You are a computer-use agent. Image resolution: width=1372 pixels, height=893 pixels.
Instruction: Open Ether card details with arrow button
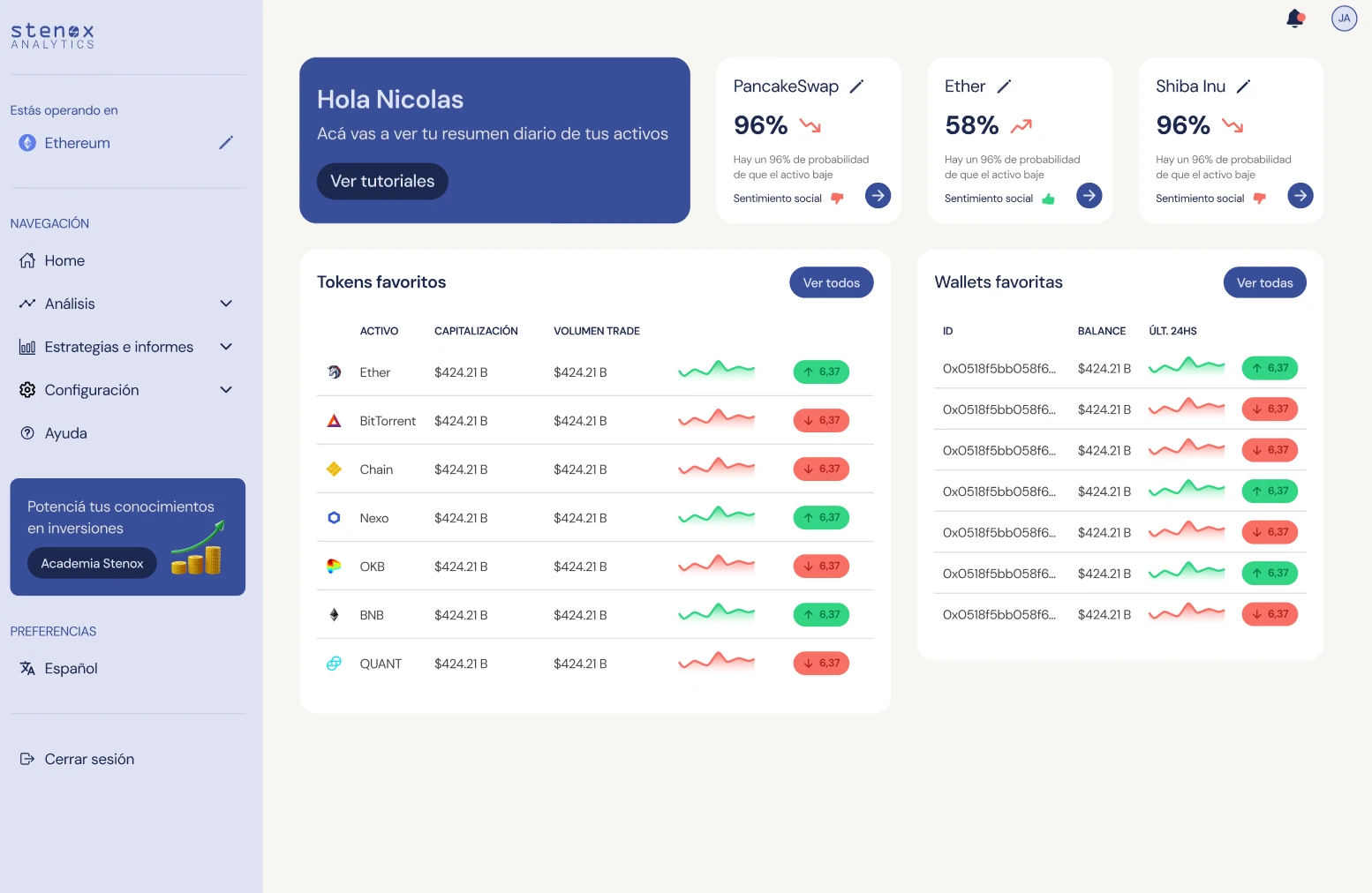click(1089, 196)
